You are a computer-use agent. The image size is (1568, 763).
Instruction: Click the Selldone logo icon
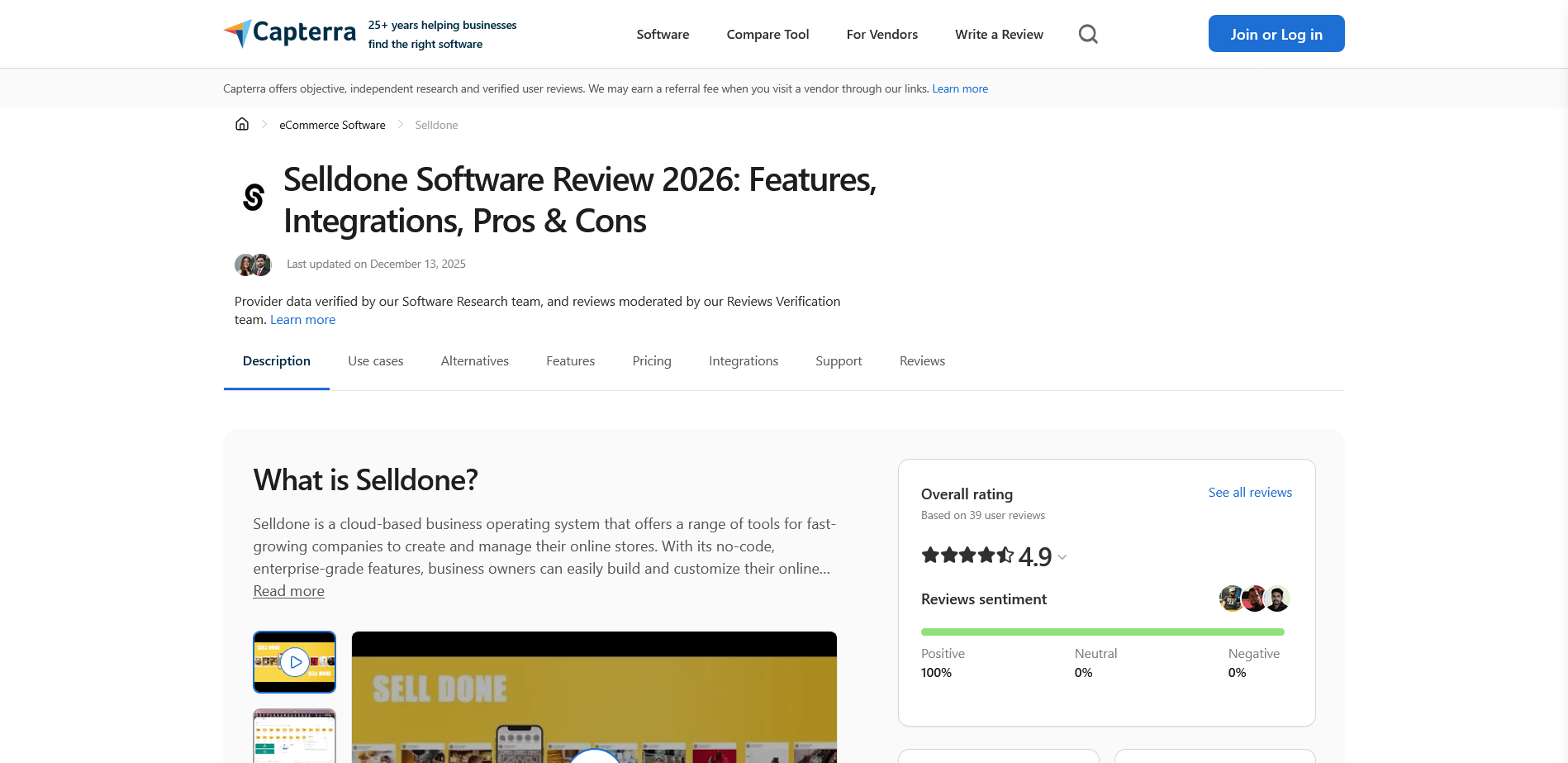[x=254, y=198]
